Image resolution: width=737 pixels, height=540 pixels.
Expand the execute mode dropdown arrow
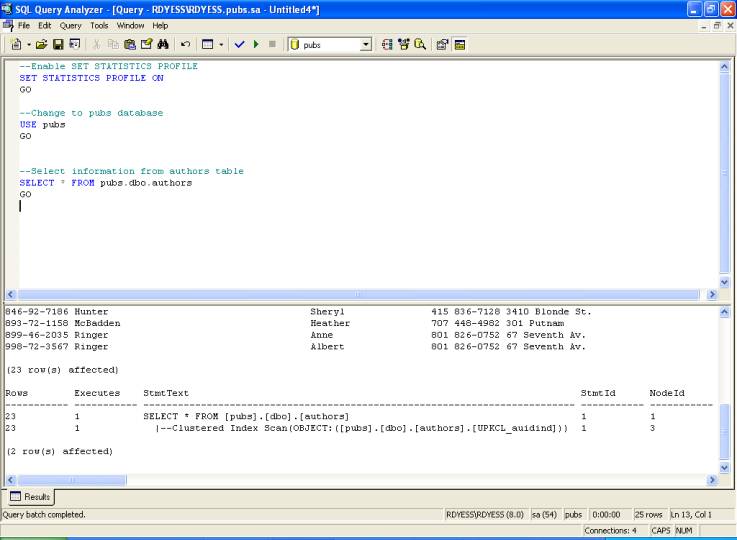[x=221, y=45]
